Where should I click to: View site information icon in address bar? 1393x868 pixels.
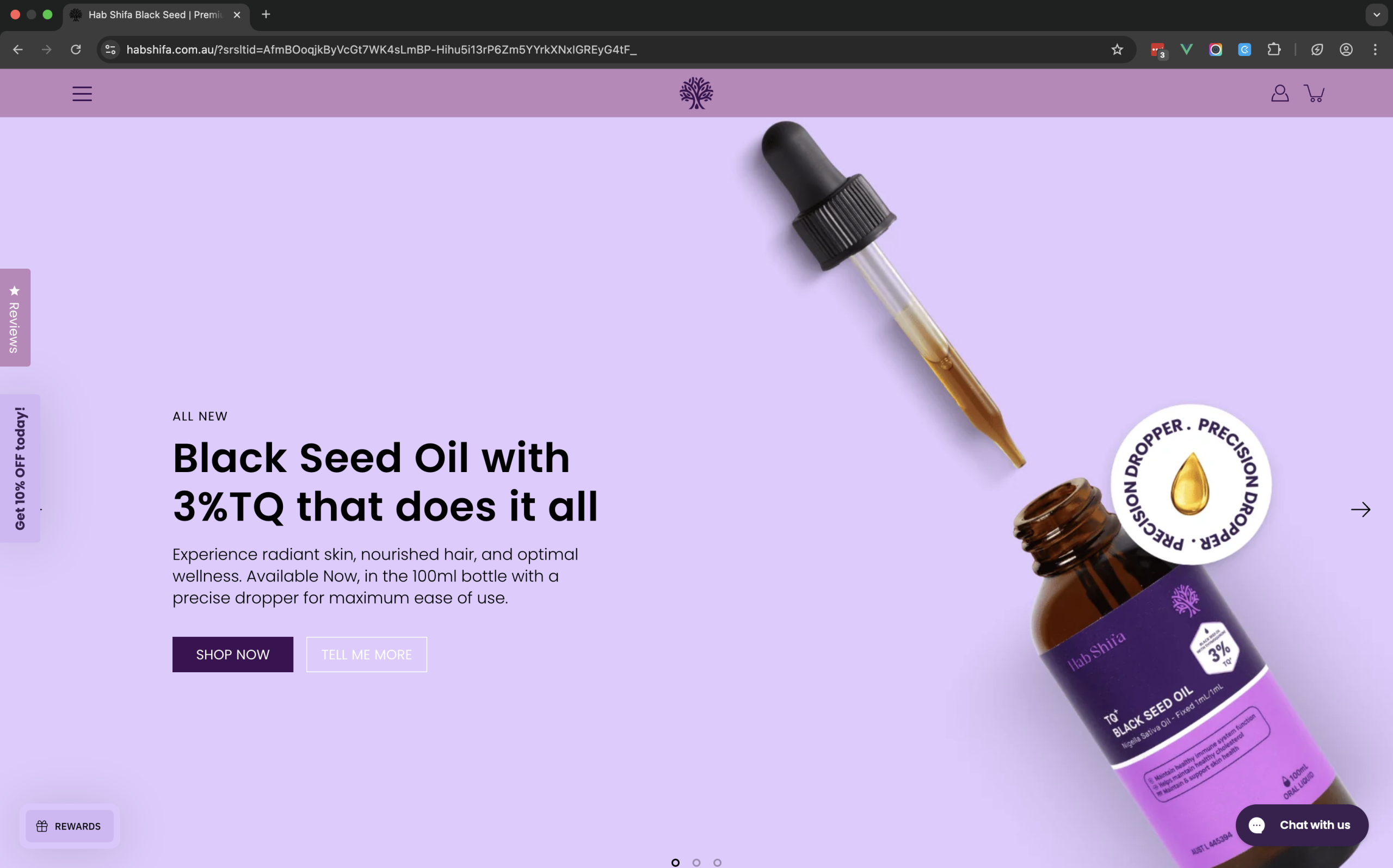tap(111, 49)
